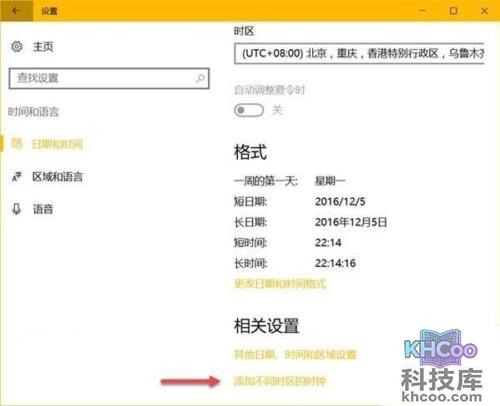This screenshot has width=500, height=406.
Task: Go back using the title bar arrow
Action: pyautogui.click(x=16, y=11)
